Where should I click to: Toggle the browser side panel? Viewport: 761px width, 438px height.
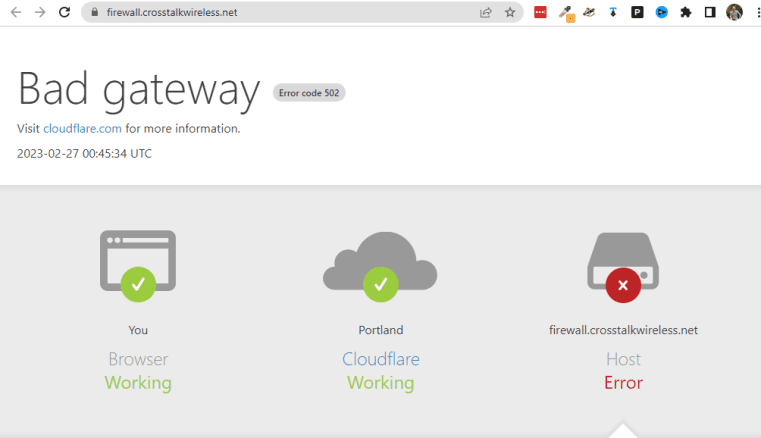coord(710,12)
